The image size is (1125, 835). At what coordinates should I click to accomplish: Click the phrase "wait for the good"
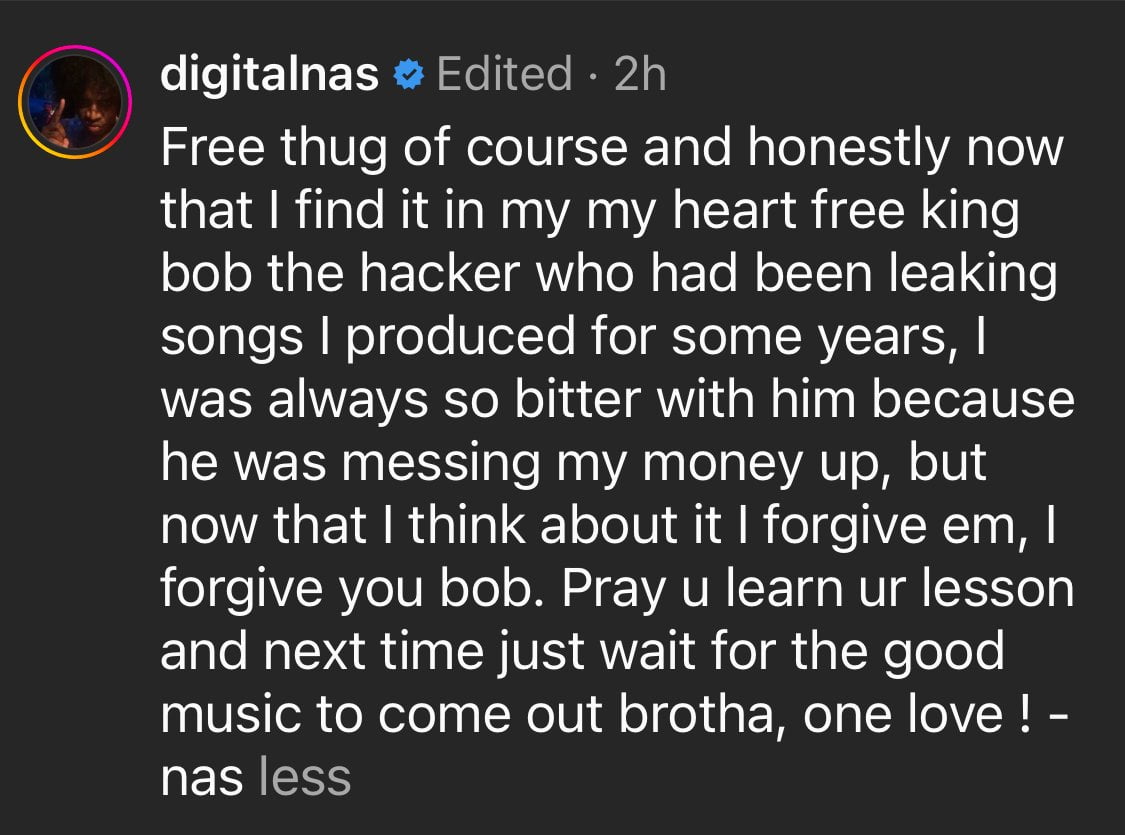809,653
